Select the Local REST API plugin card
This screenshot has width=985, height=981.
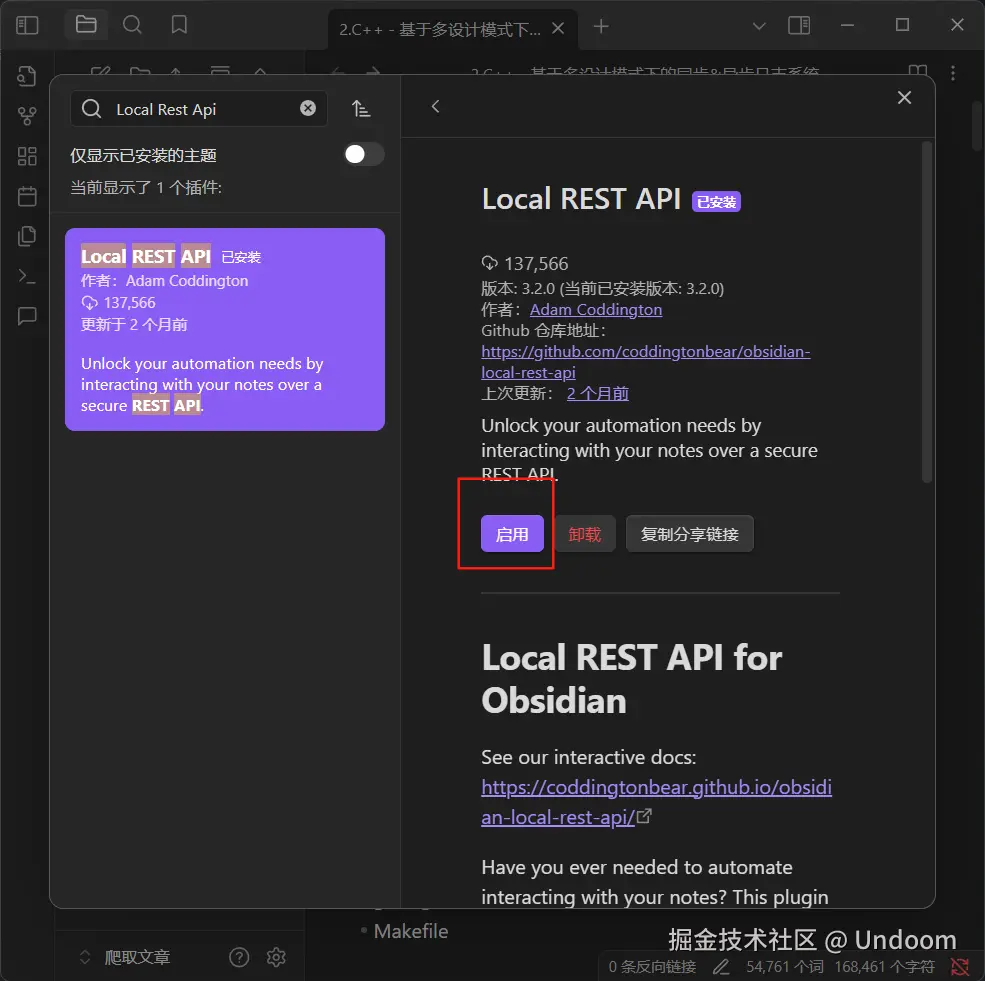point(225,329)
